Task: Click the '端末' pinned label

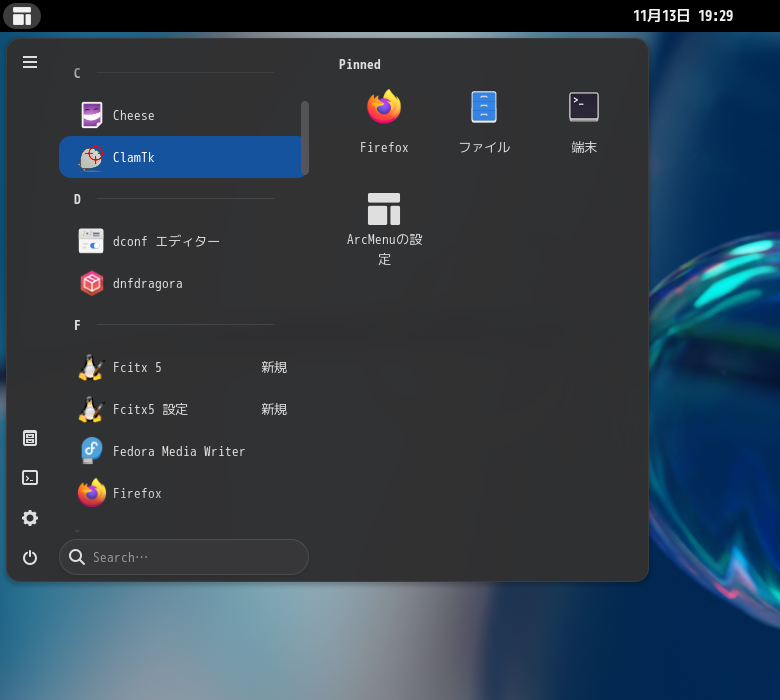Action: 584,147
